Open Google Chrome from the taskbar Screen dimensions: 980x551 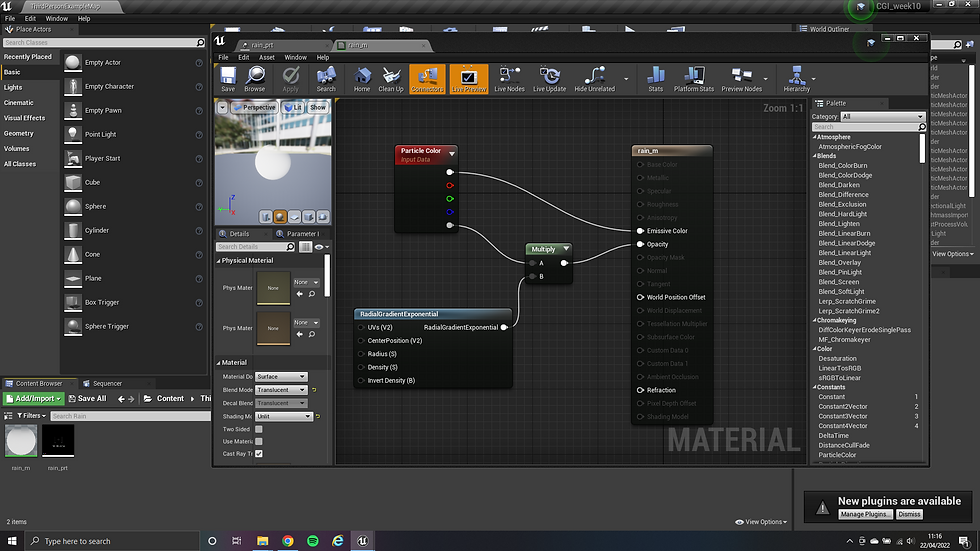288,541
